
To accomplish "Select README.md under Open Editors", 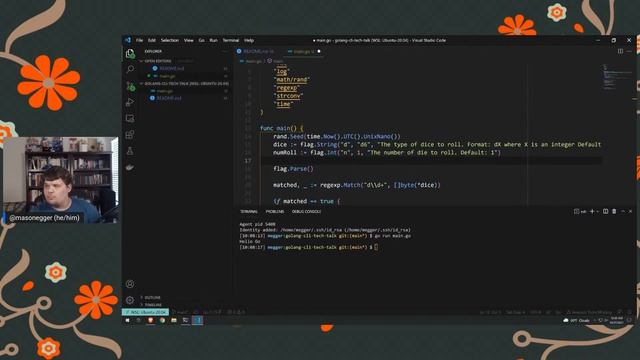I will click(171, 69).
